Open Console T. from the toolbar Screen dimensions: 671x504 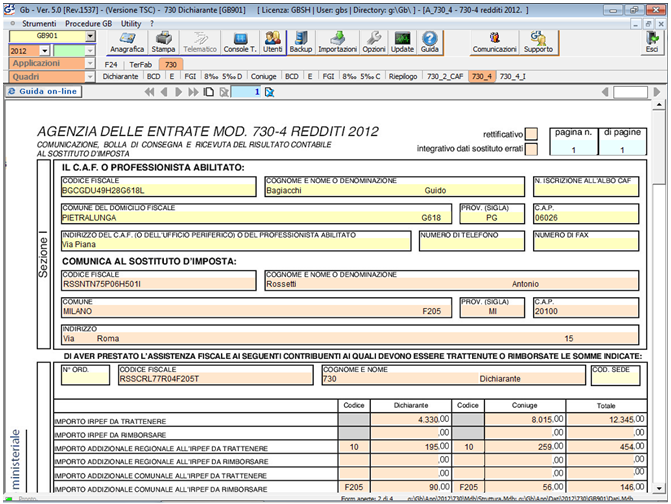point(240,42)
